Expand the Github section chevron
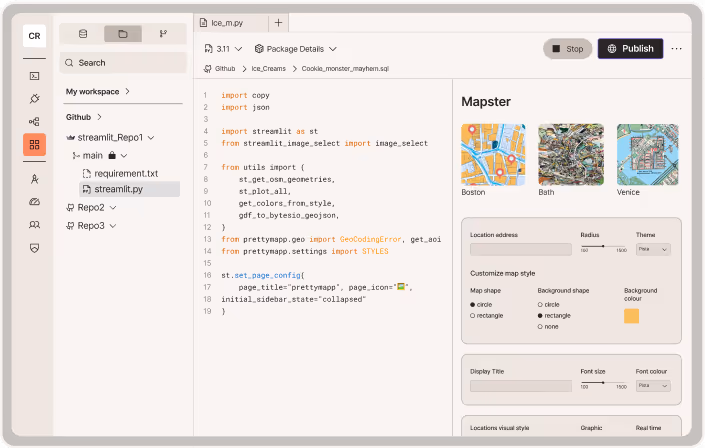This screenshot has height=448, width=705. [99, 117]
